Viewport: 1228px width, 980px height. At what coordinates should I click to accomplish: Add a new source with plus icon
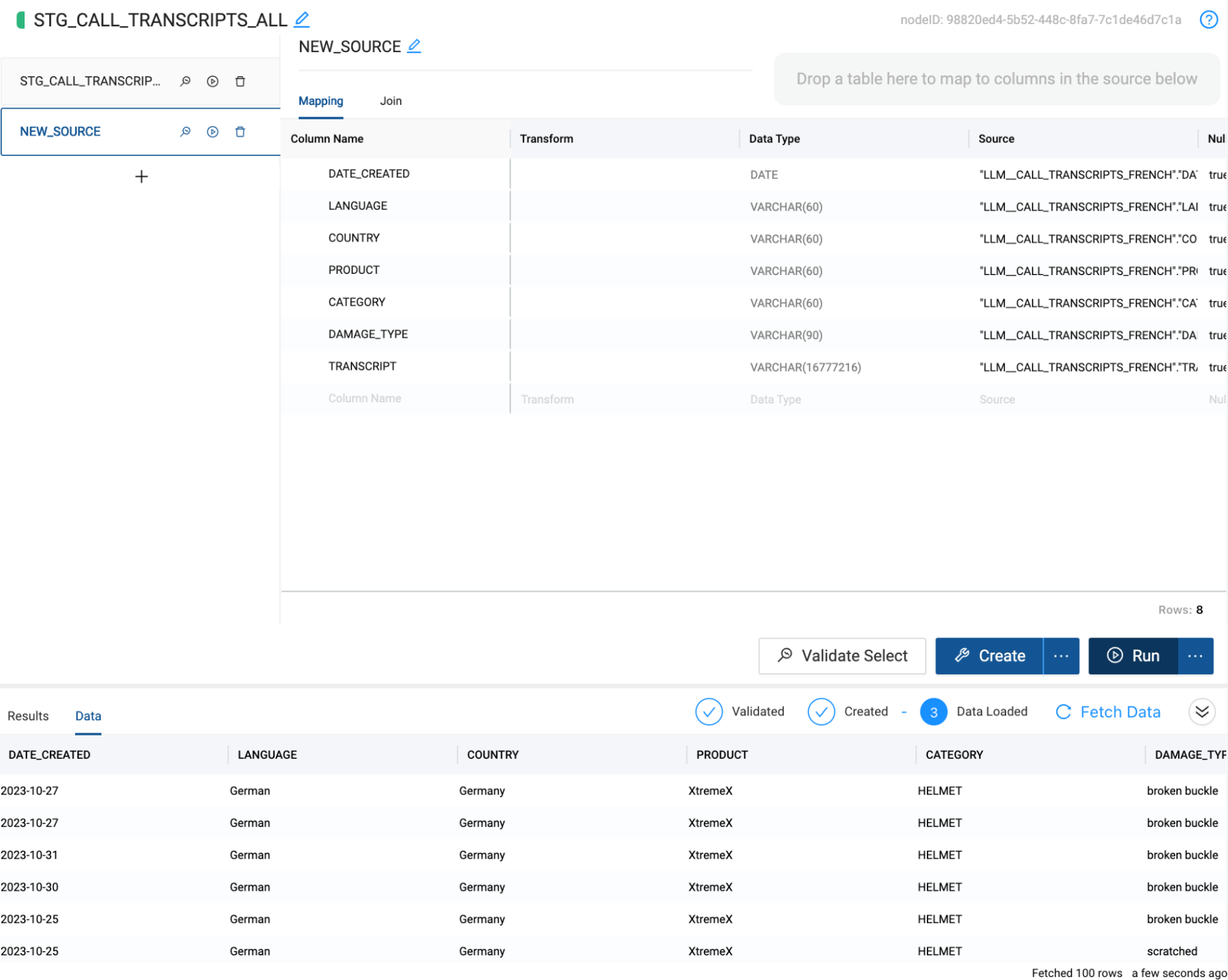pyautogui.click(x=141, y=177)
